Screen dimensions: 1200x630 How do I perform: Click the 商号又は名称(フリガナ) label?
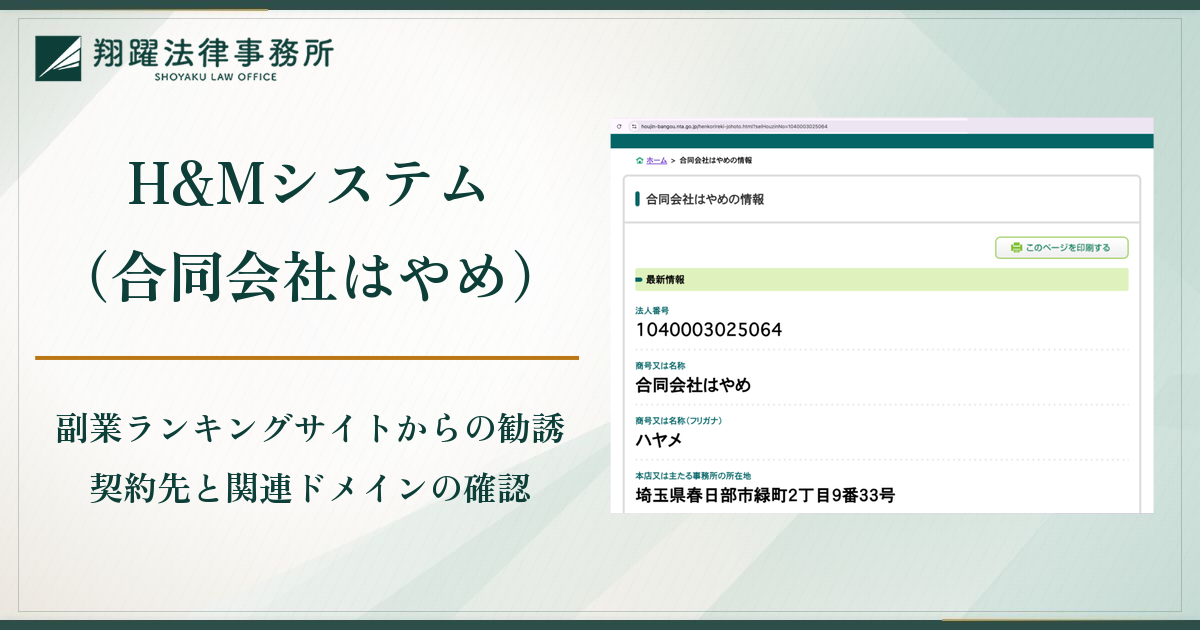[678, 420]
